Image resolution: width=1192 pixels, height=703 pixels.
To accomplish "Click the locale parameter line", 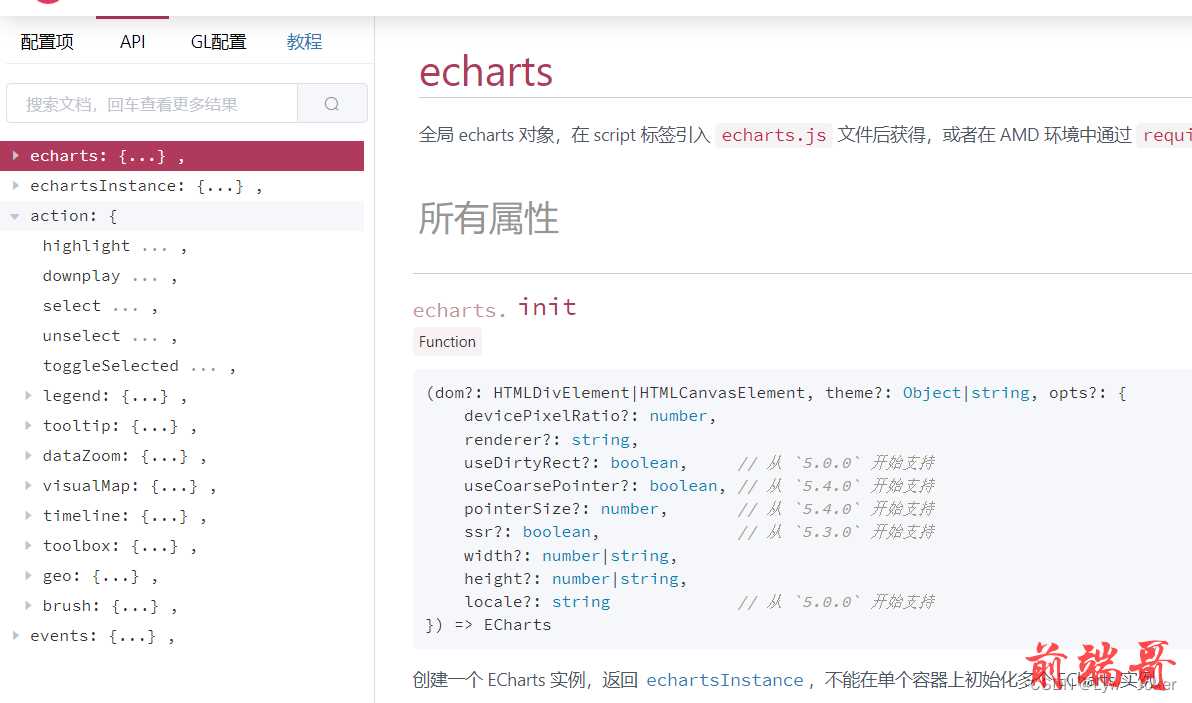I will click(699, 602).
